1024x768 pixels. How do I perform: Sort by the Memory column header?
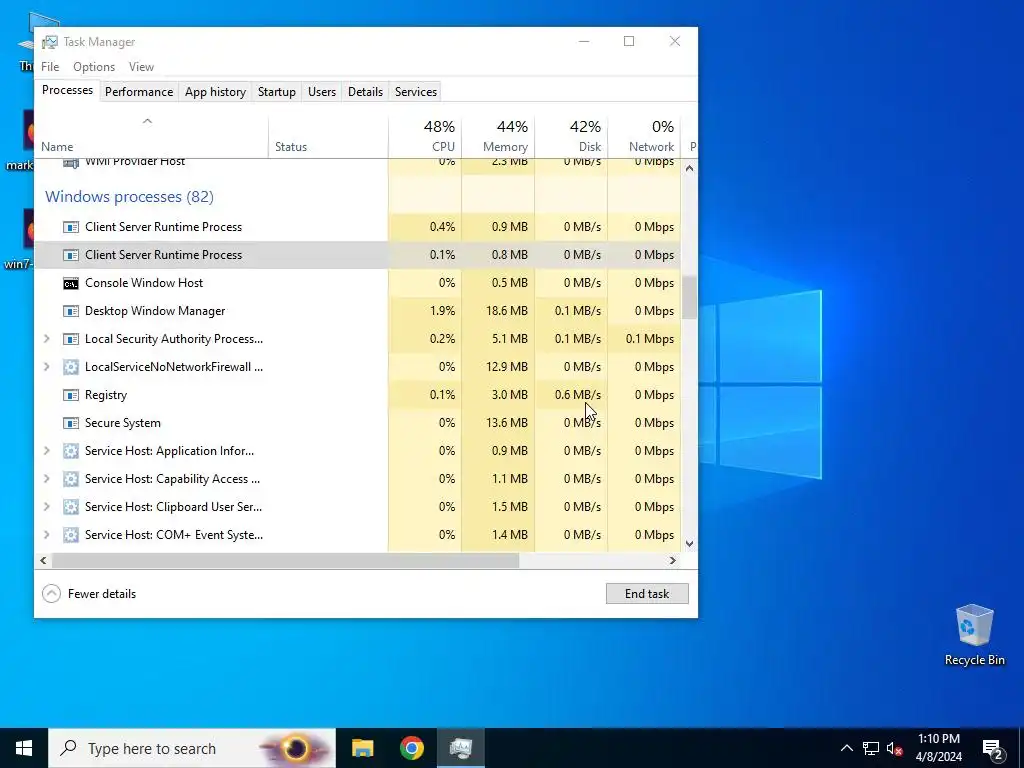coord(498,137)
